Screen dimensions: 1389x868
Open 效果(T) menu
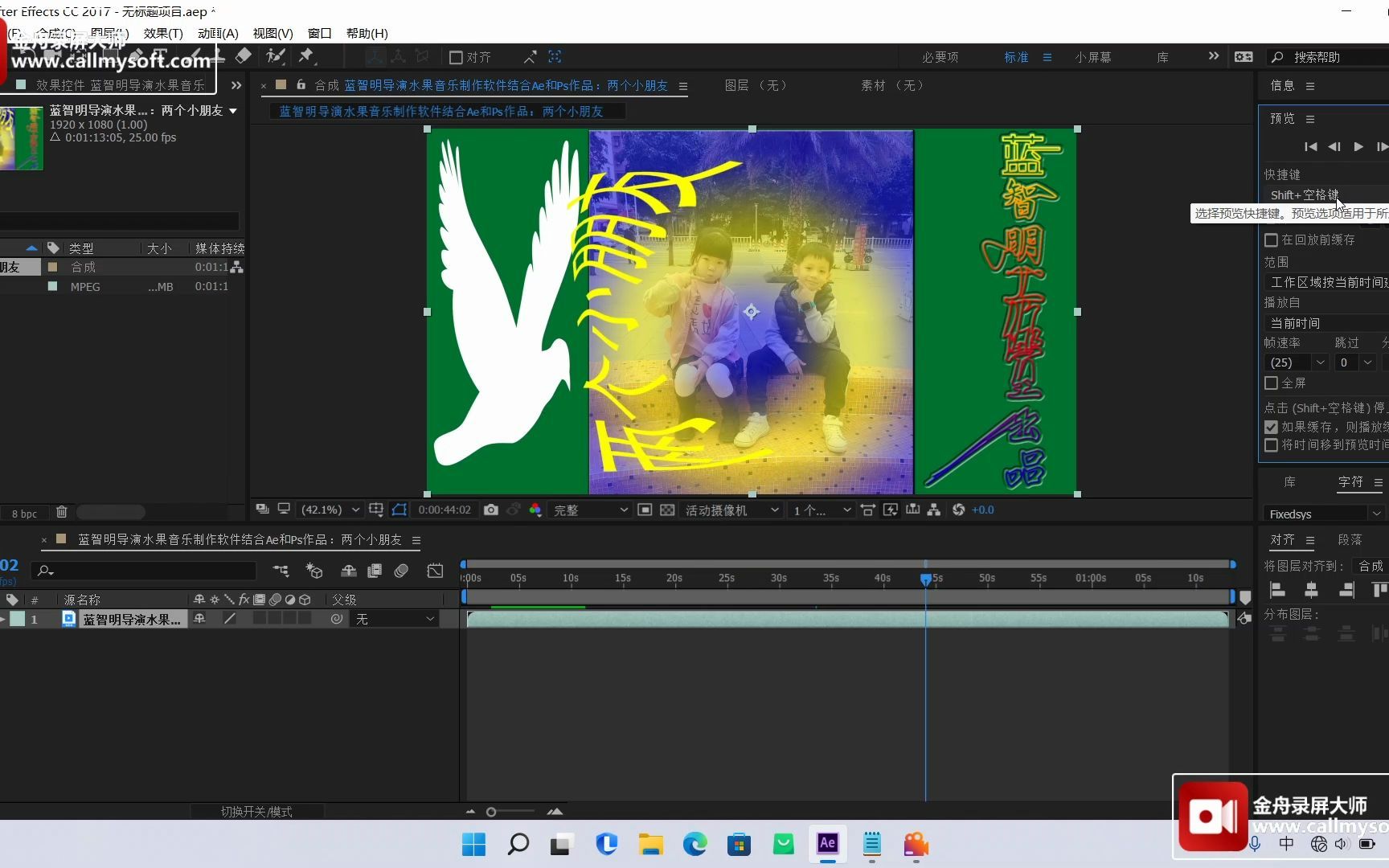click(x=163, y=33)
